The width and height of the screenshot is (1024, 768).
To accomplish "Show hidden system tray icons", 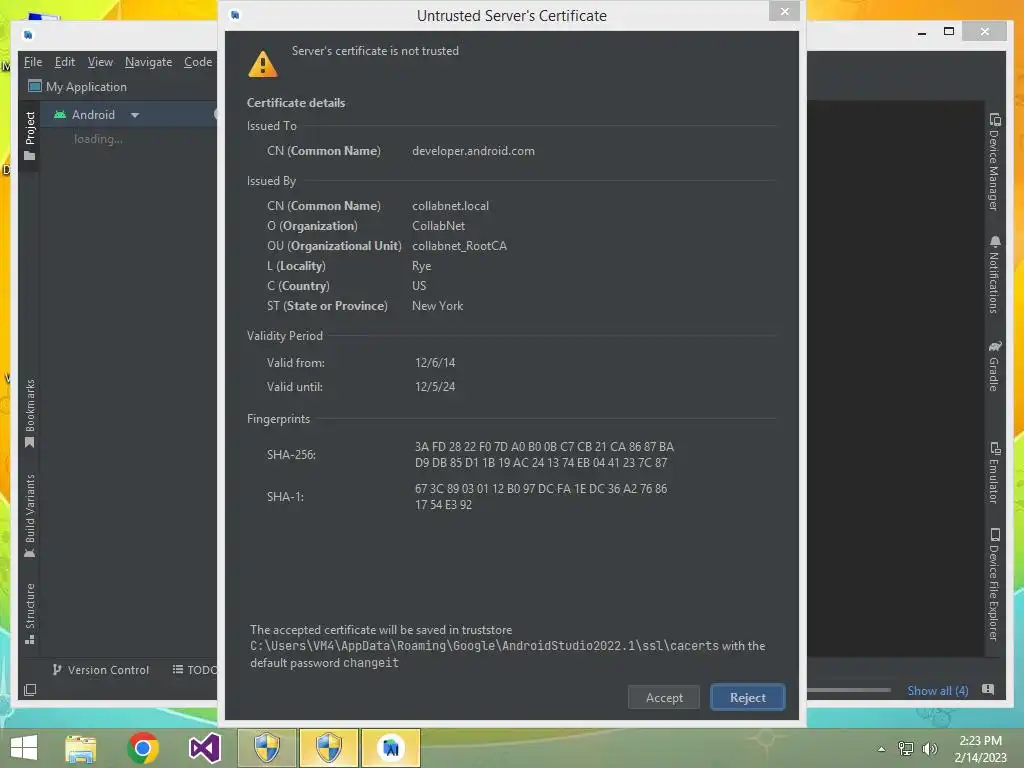I will pyautogui.click(x=882, y=749).
